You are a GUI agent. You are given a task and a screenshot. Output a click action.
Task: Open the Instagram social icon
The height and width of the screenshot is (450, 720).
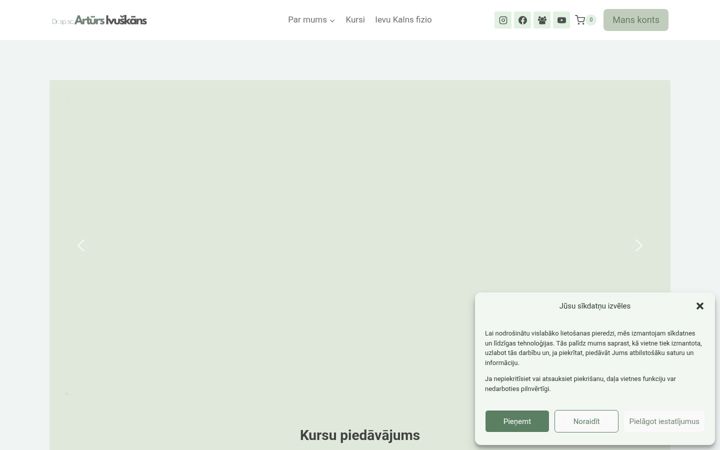pos(503,20)
